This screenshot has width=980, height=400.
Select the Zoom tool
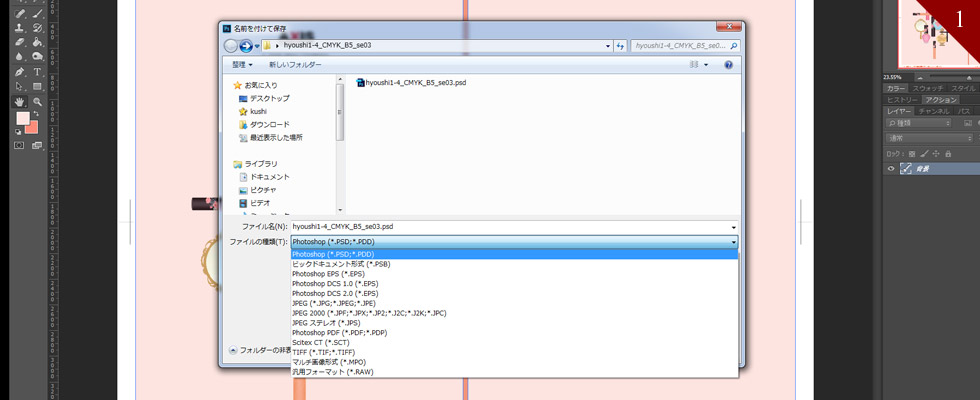coord(38,101)
